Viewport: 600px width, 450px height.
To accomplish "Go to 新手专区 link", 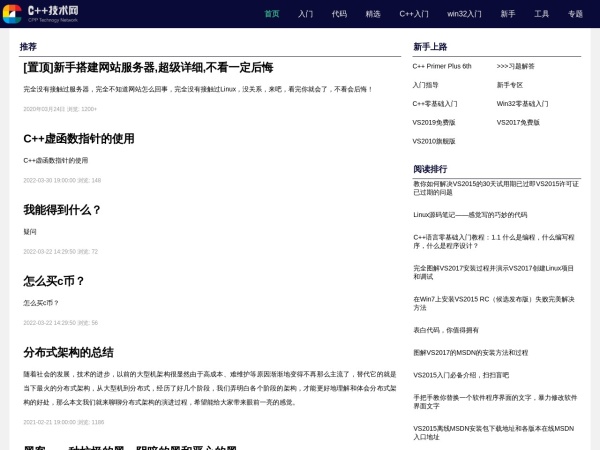I will pyautogui.click(x=510, y=85).
